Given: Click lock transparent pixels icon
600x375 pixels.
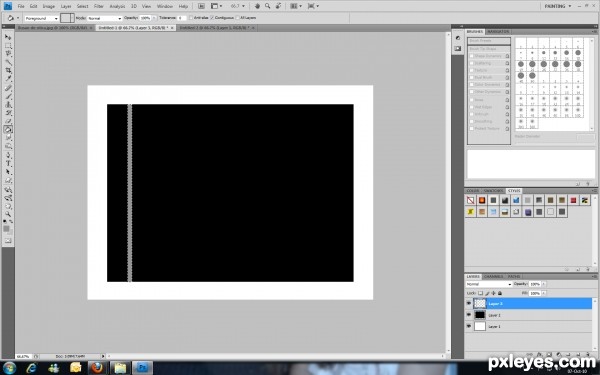Looking at the screenshot, I should [481, 293].
